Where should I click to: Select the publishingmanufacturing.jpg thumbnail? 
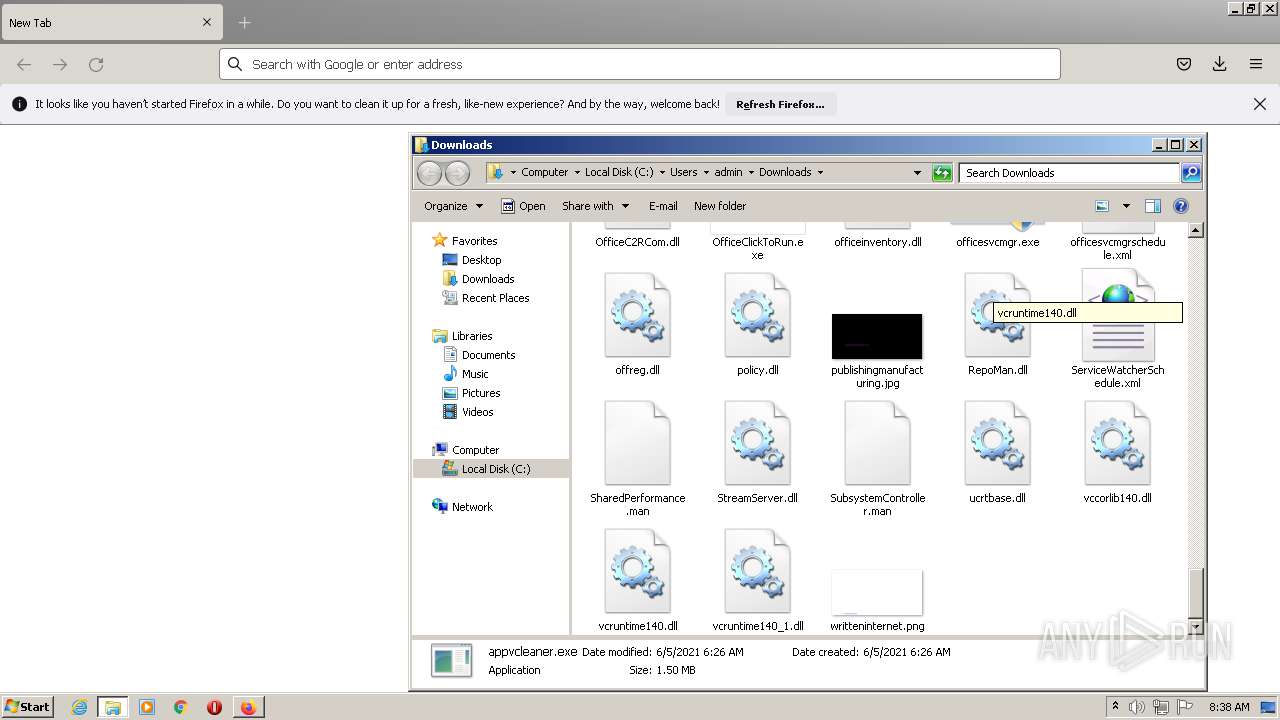[877, 336]
